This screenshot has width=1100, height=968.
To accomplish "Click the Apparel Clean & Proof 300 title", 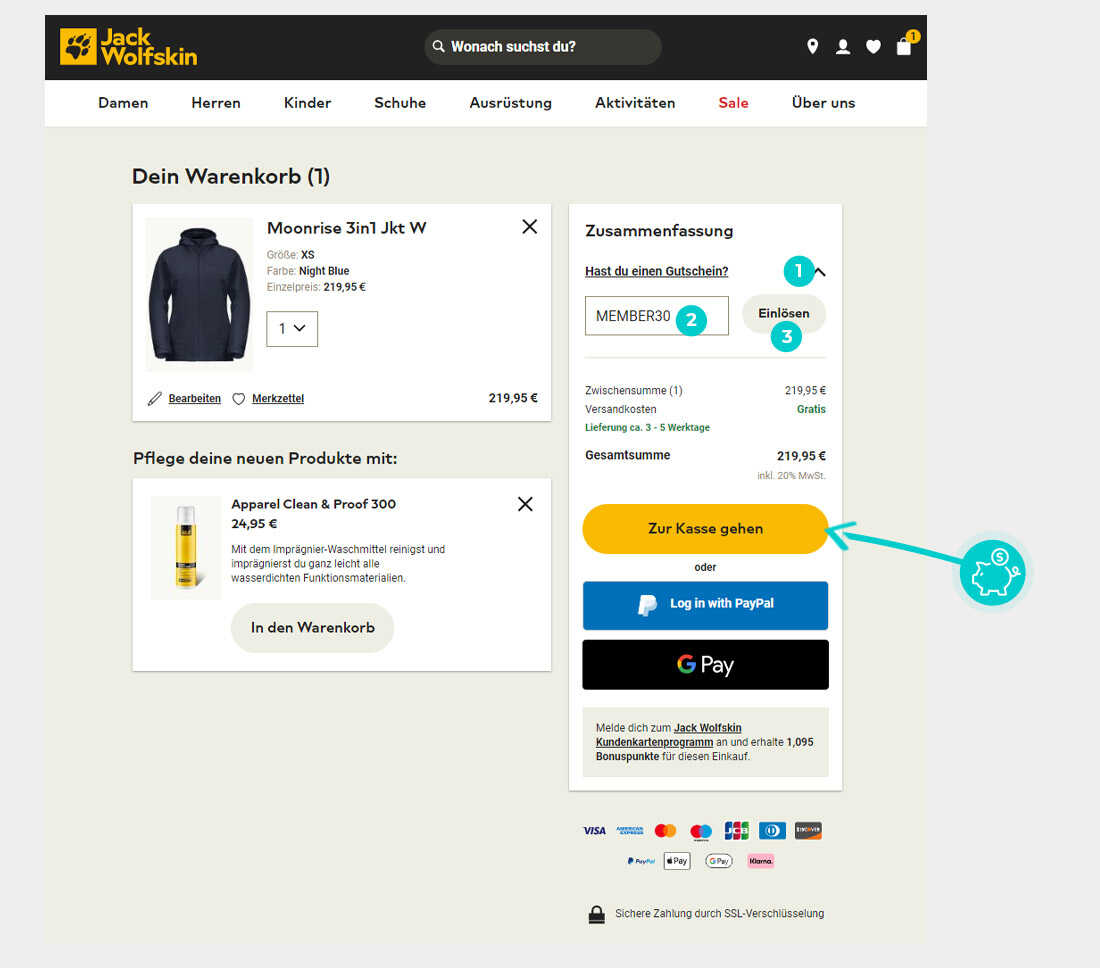I will click(x=314, y=504).
